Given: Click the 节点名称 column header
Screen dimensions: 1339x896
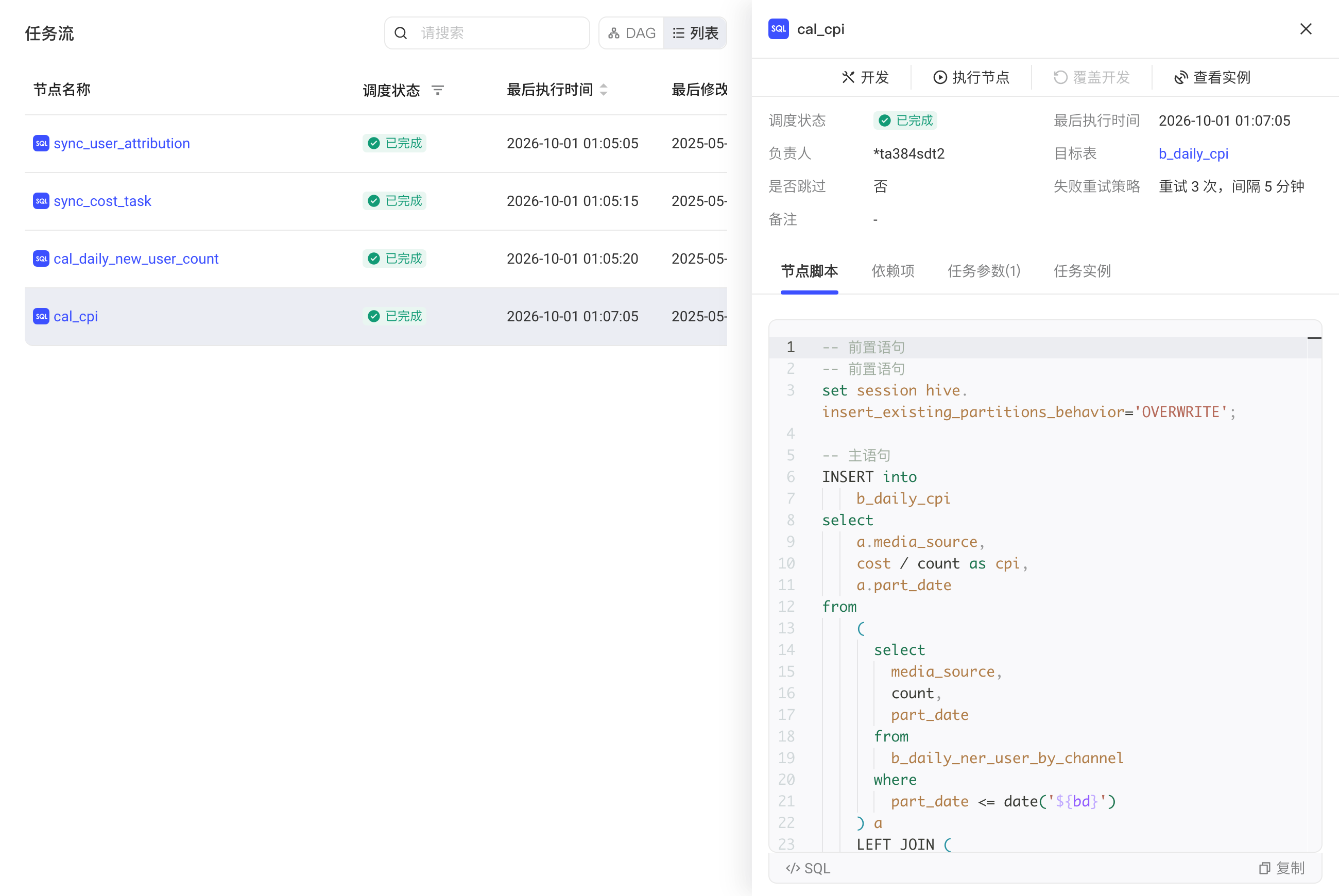Looking at the screenshot, I should (62, 90).
